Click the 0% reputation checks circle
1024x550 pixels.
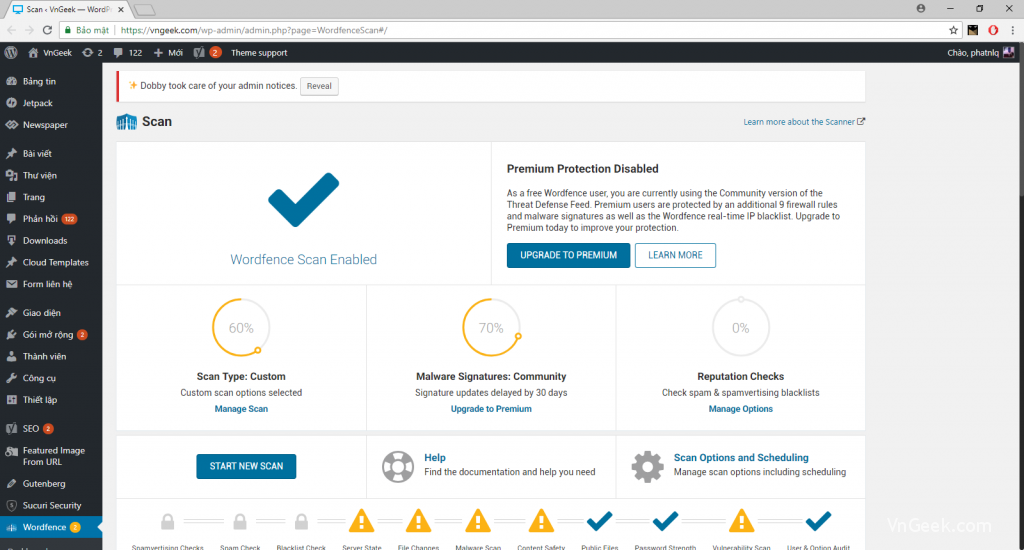coord(741,328)
